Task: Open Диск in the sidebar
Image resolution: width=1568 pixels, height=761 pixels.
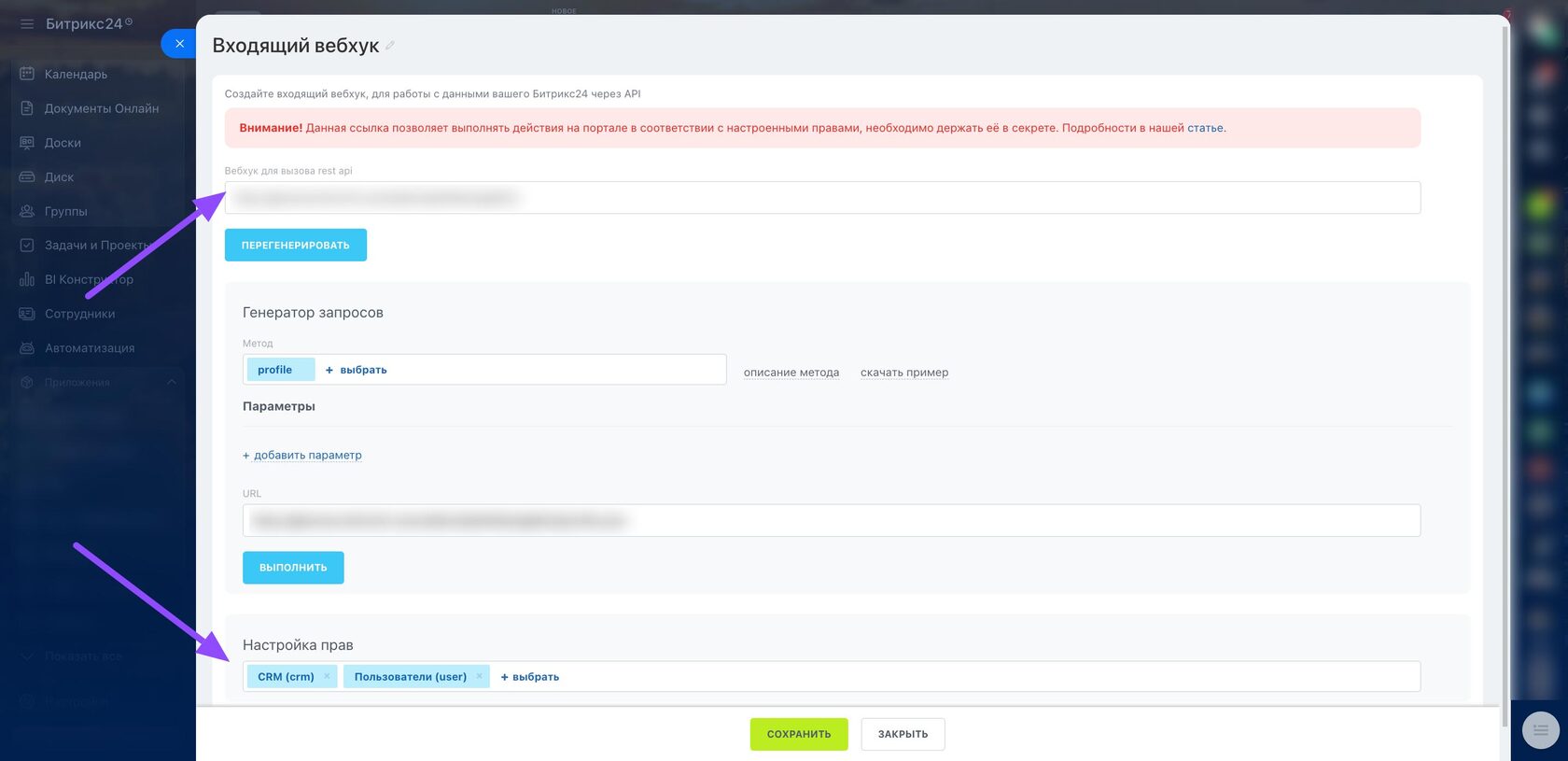Action: click(x=59, y=177)
